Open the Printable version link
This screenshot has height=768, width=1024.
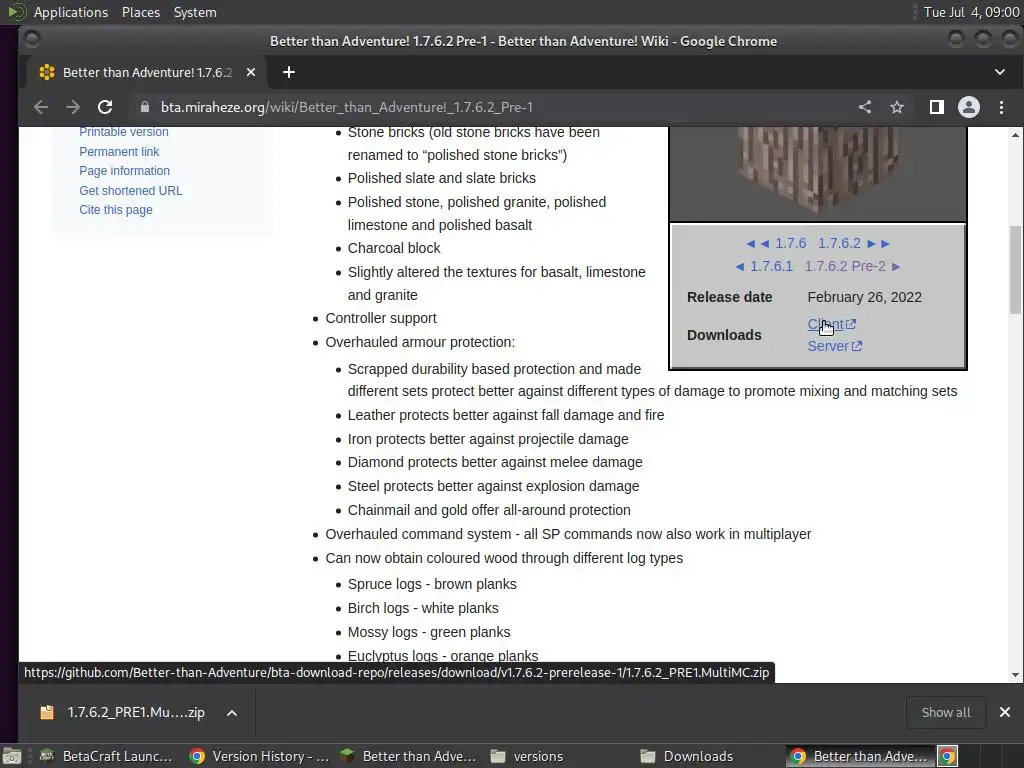coord(123,132)
